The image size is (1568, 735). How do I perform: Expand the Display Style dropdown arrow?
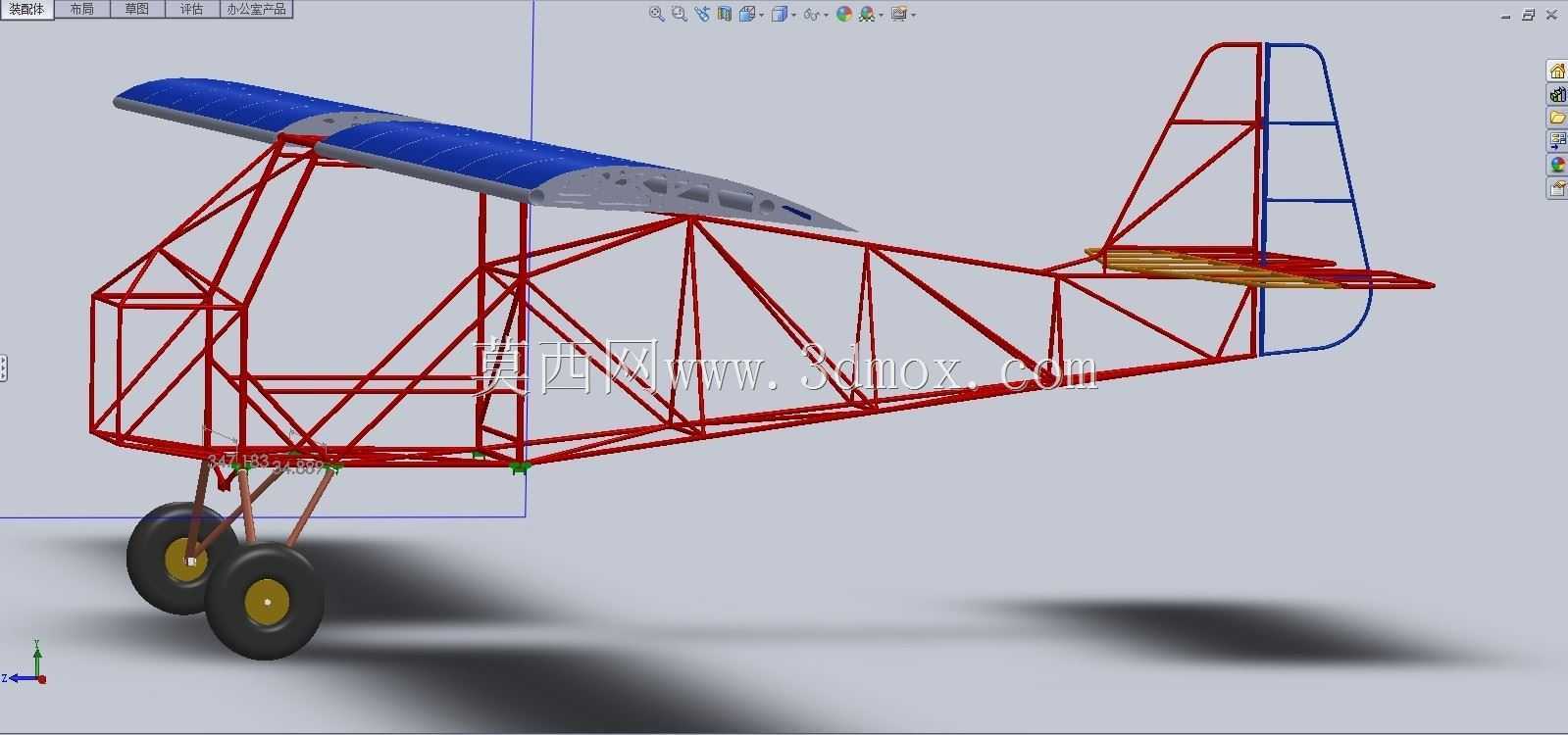pos(793,15)
